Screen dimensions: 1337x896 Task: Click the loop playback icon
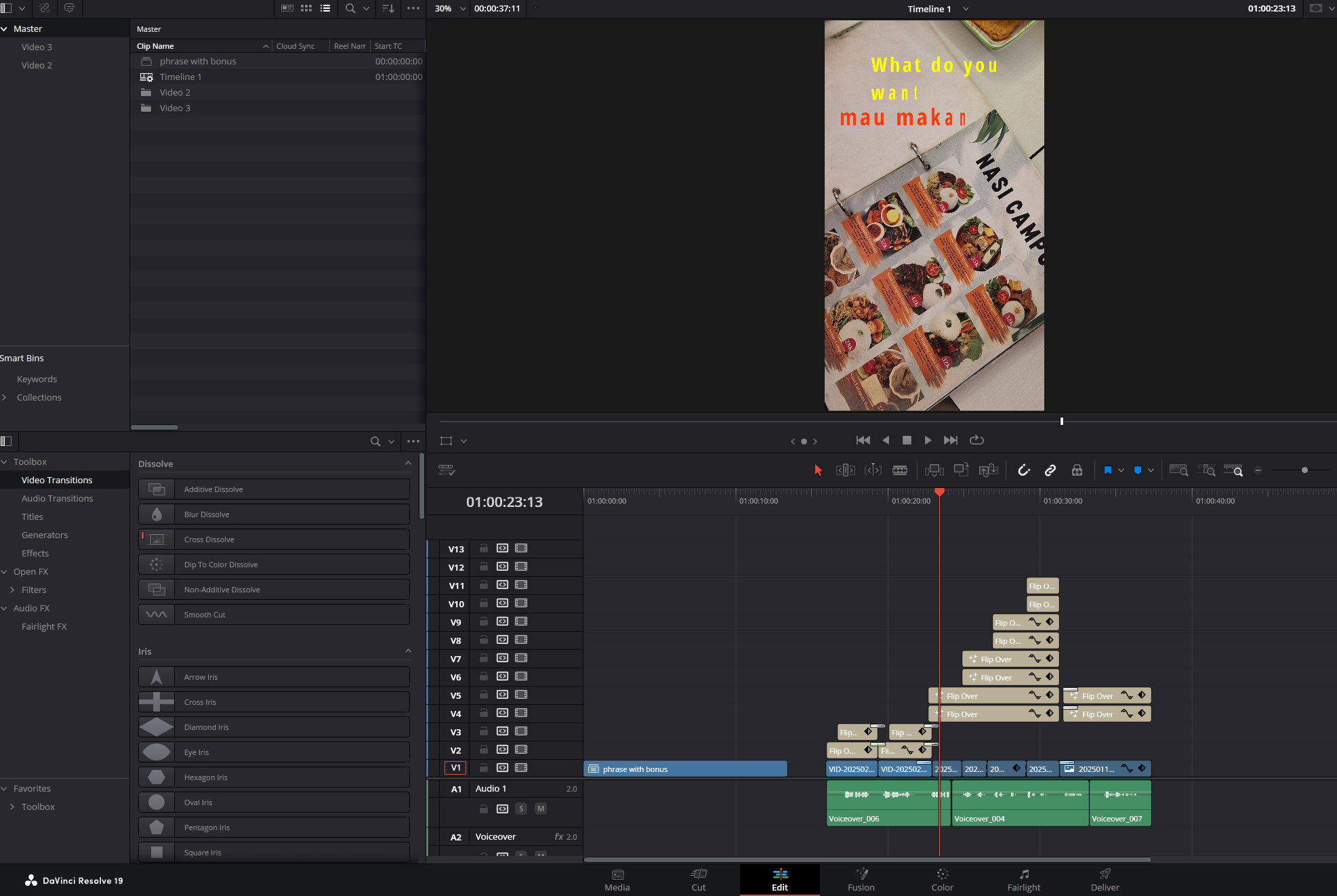[x=976, y=441]
